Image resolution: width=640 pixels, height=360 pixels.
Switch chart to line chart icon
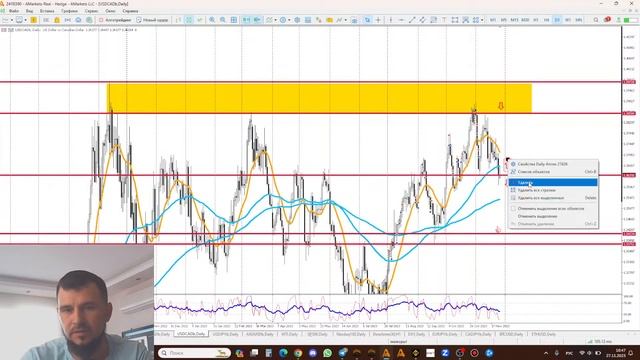pos(200,20)
